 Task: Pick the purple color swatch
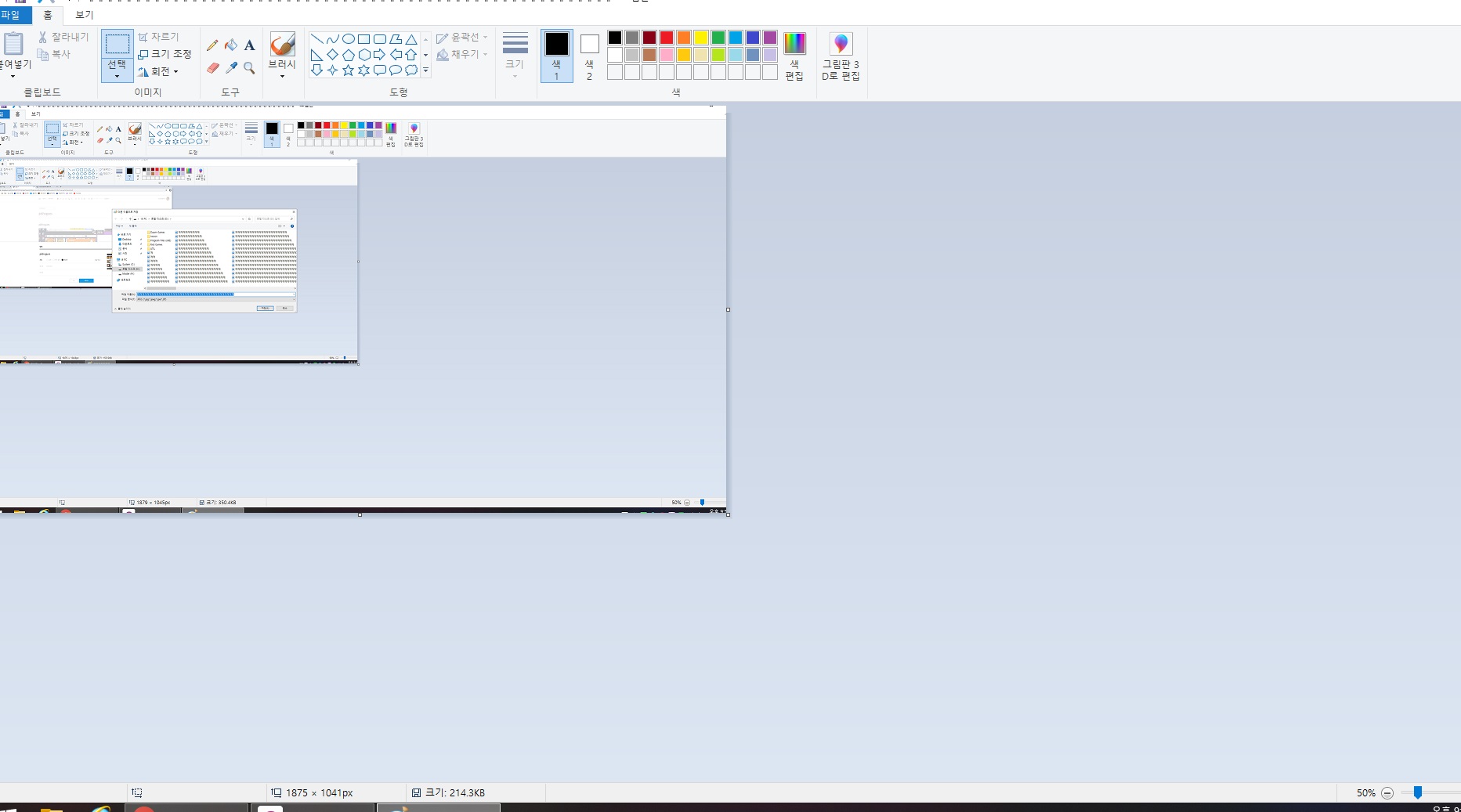[x=770, y=38]
